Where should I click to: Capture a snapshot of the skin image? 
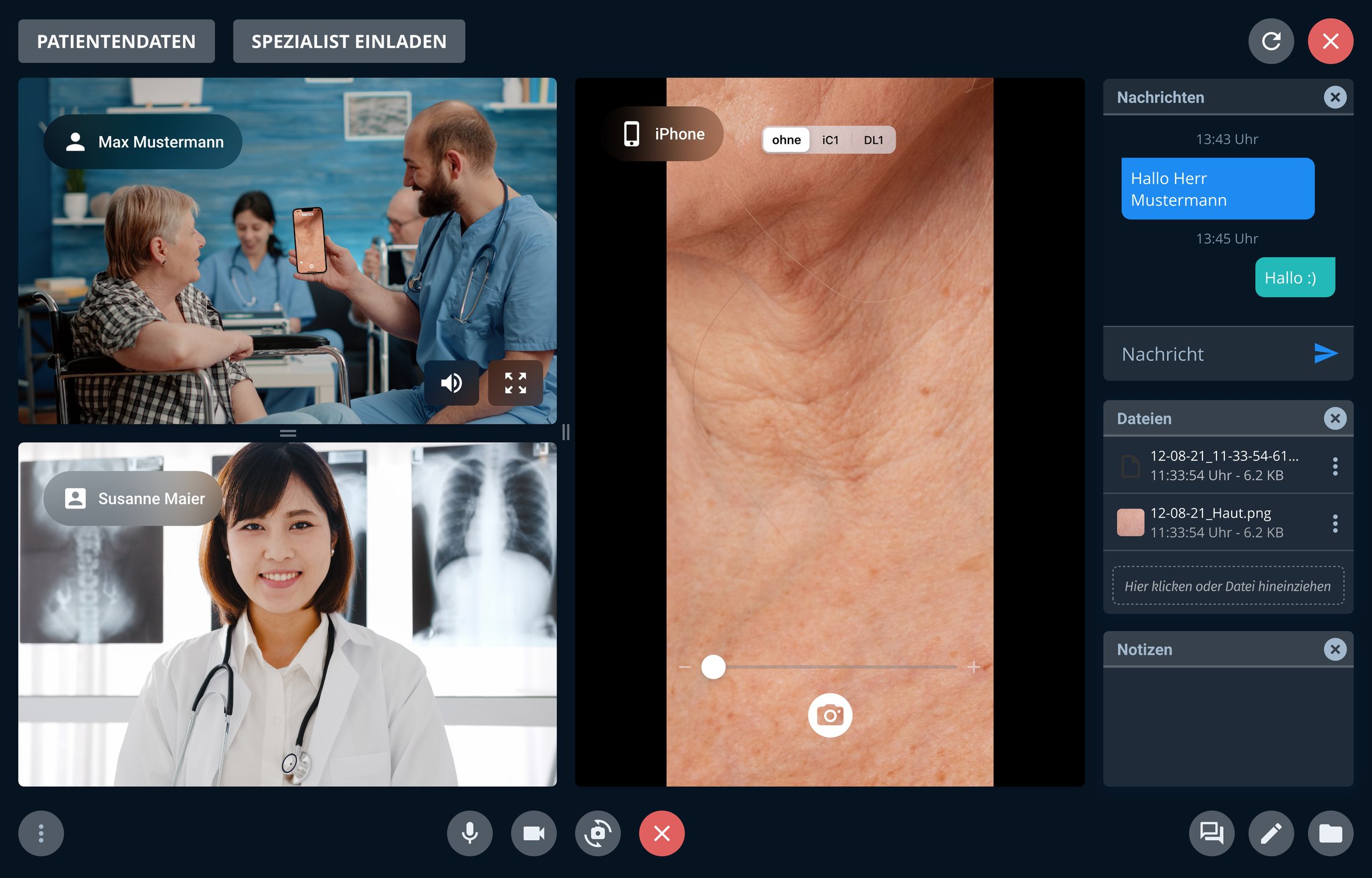[x=829, y=715]
